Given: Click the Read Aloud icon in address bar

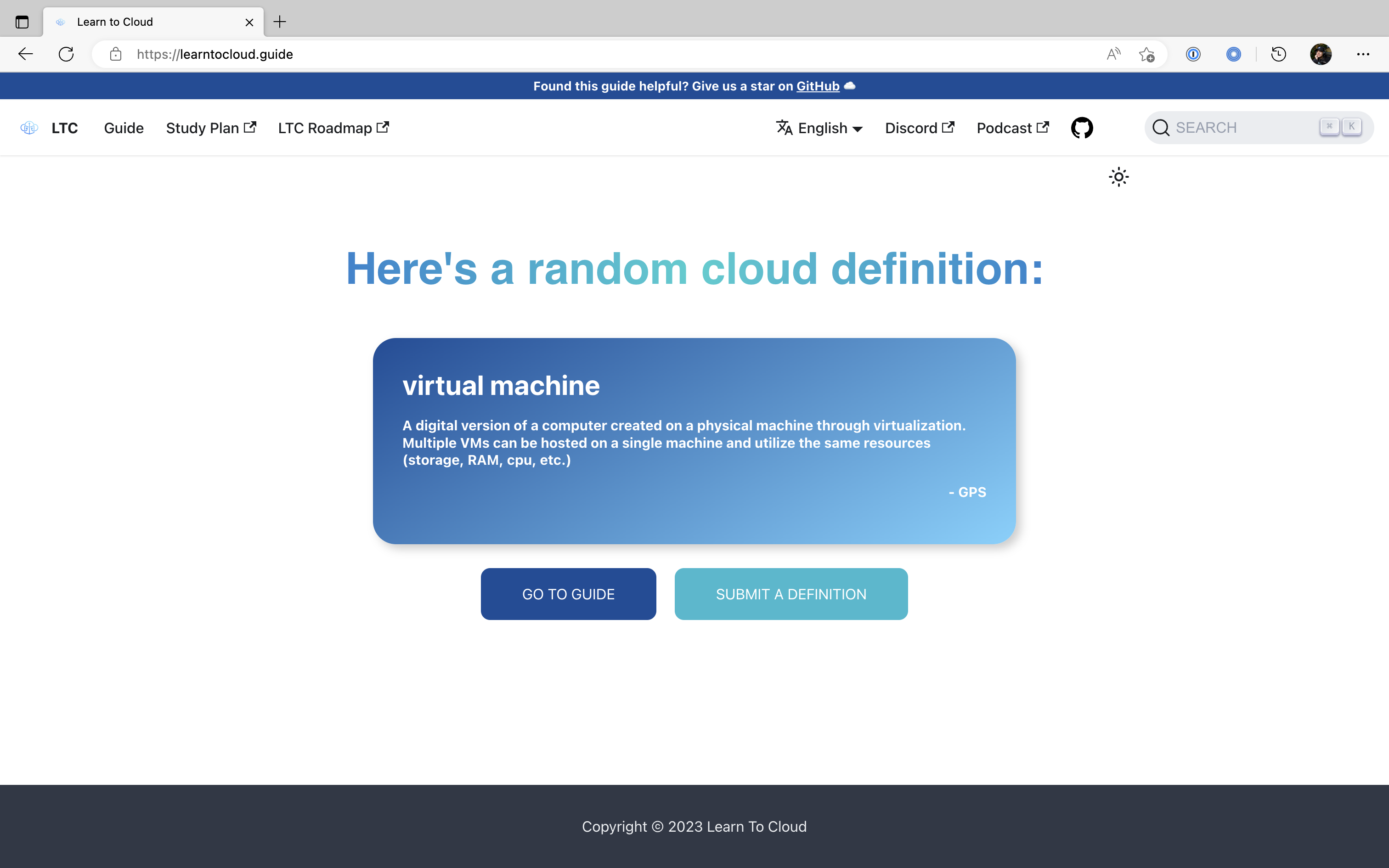Looking at the screenshot, I should [x=1113, y=54].
